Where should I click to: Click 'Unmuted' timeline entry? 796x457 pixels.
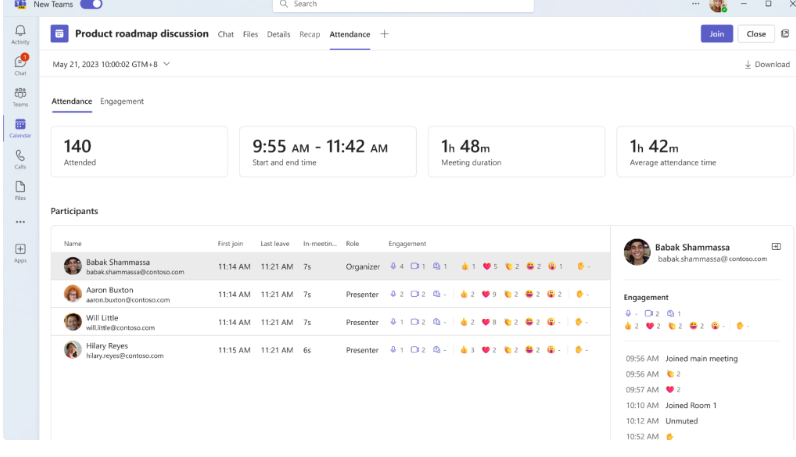(681, 421)
